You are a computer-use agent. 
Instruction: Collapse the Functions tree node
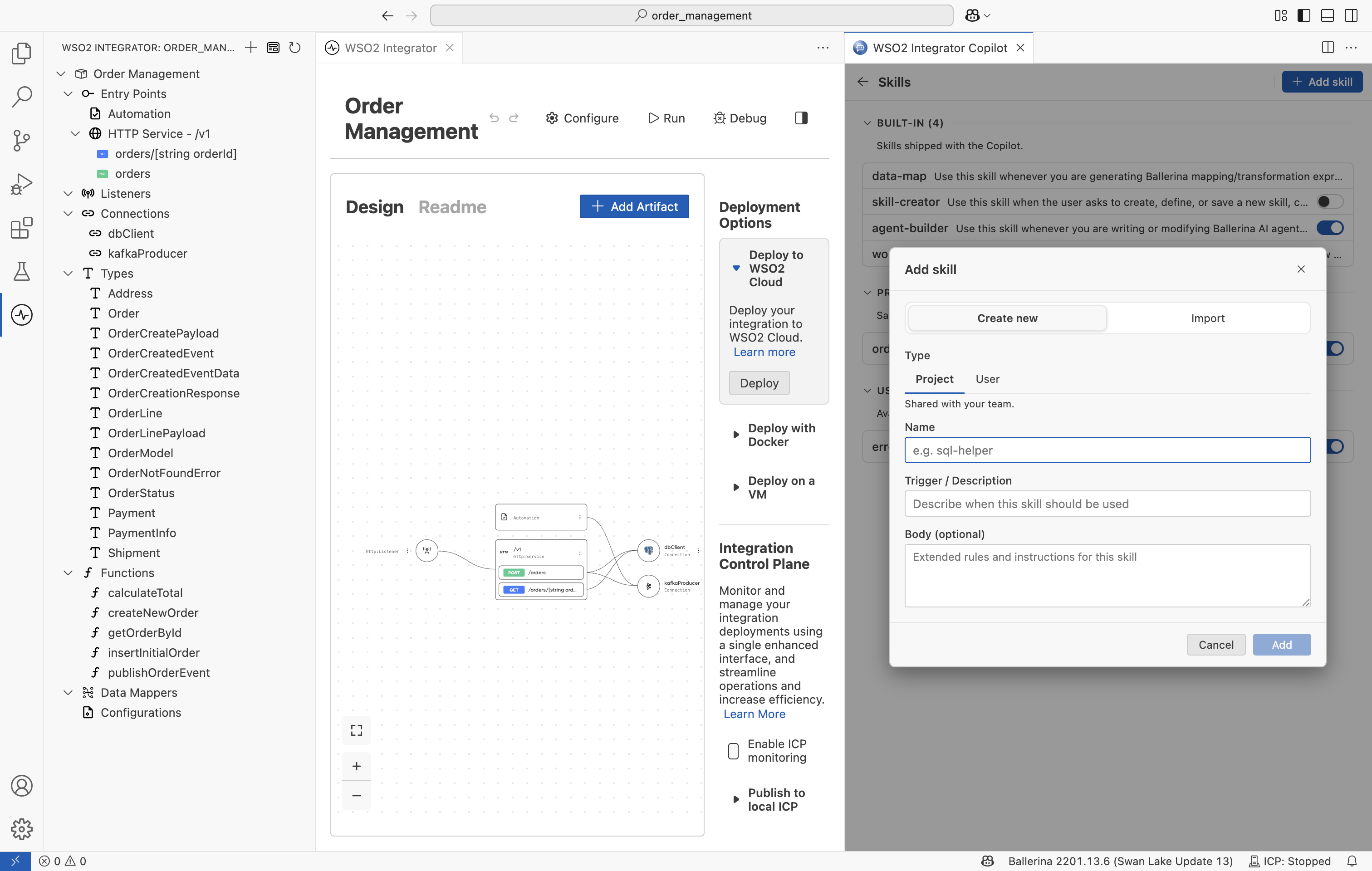[x=68, y=573]
